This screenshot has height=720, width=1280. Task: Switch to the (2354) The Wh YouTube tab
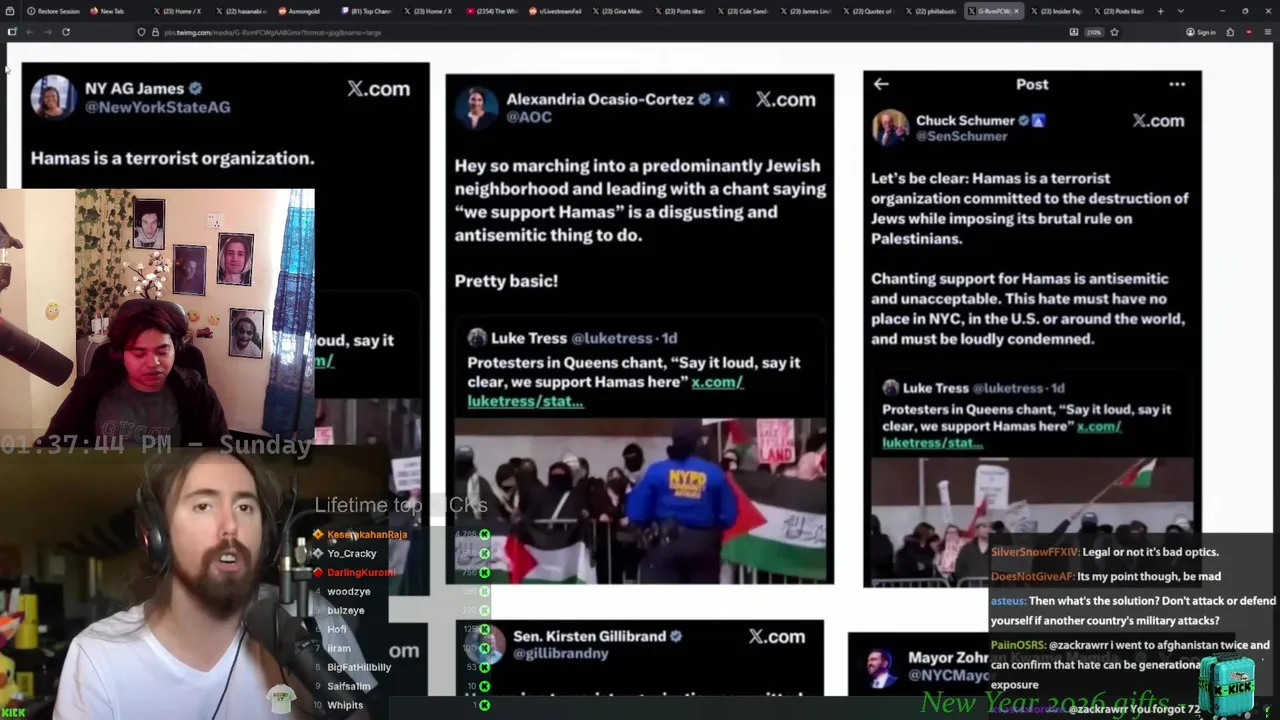492,11
